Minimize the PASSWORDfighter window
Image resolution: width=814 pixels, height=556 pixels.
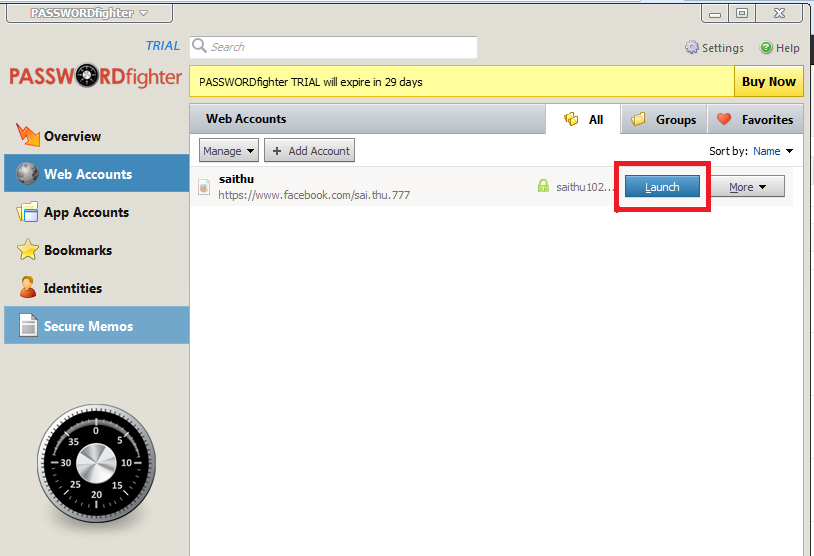click(x=715, y=13)
